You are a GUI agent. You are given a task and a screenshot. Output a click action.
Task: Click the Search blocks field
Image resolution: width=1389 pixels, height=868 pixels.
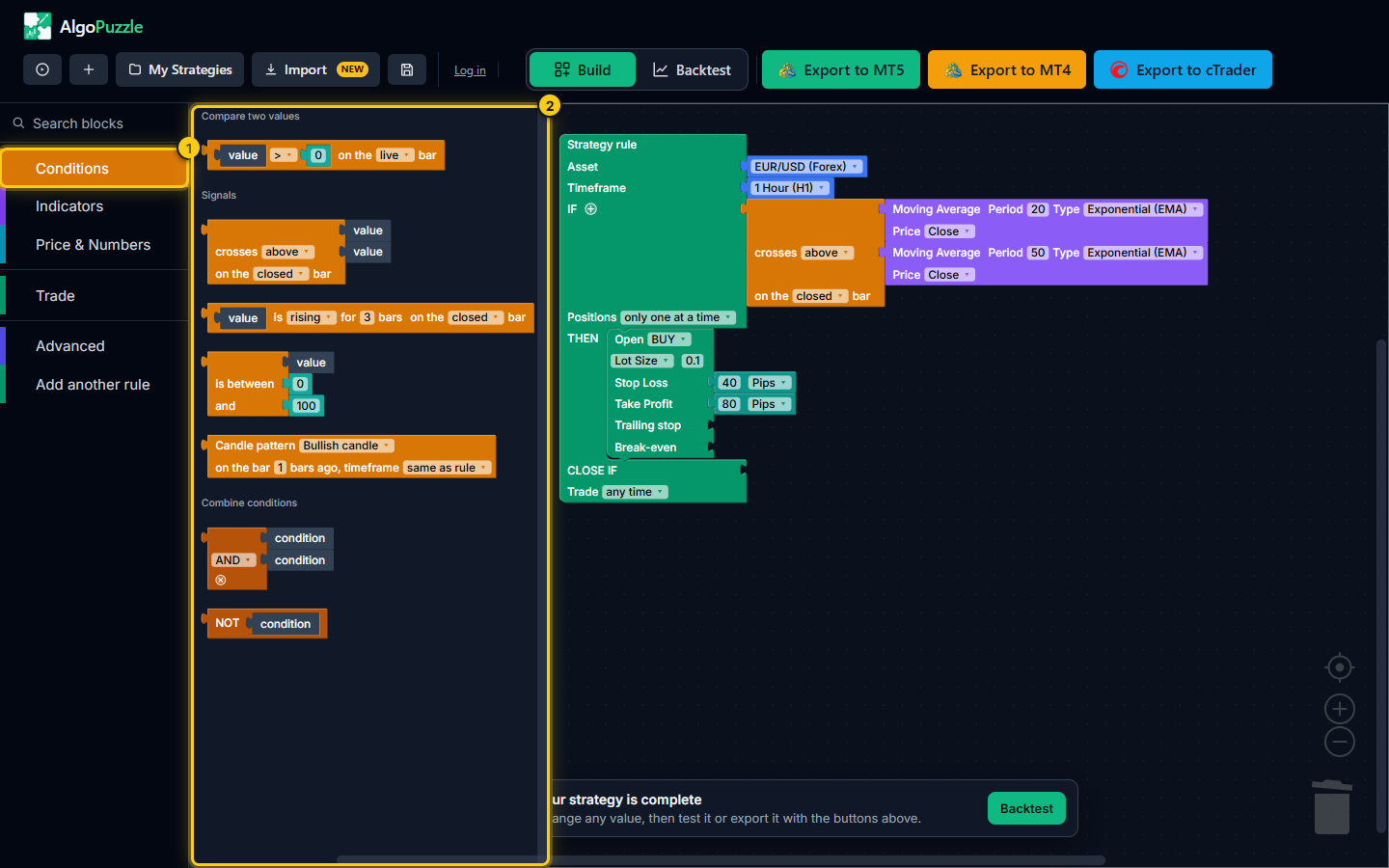(95, 123)
